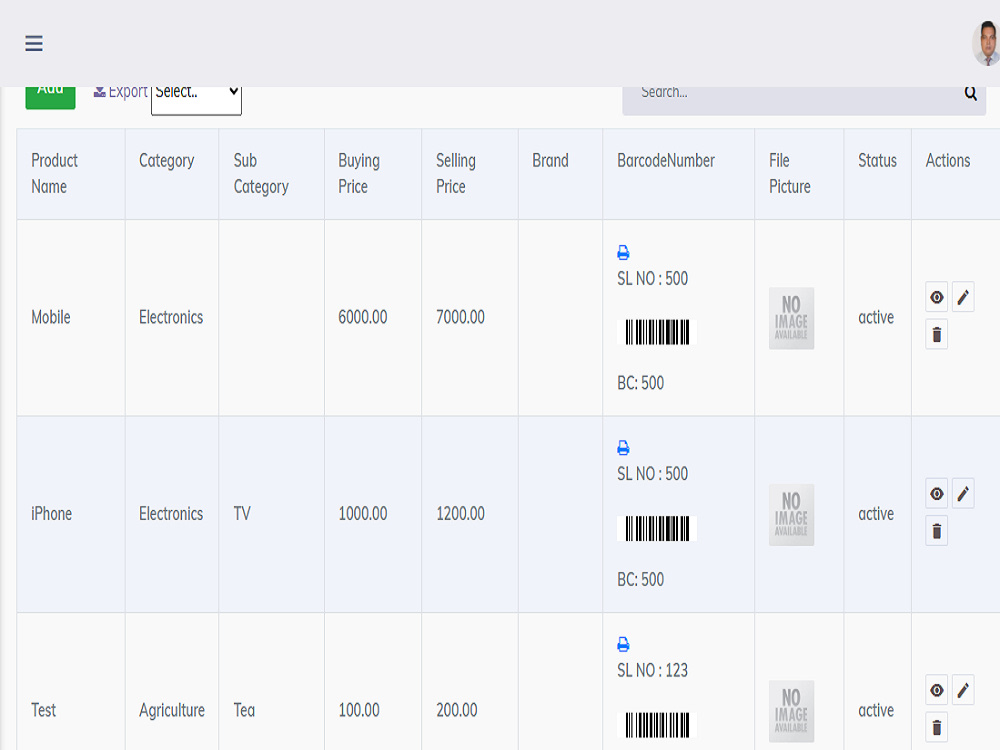
Task: Click Mobile's NO IMAGE placeholder thumbnail
Action: 791,318
